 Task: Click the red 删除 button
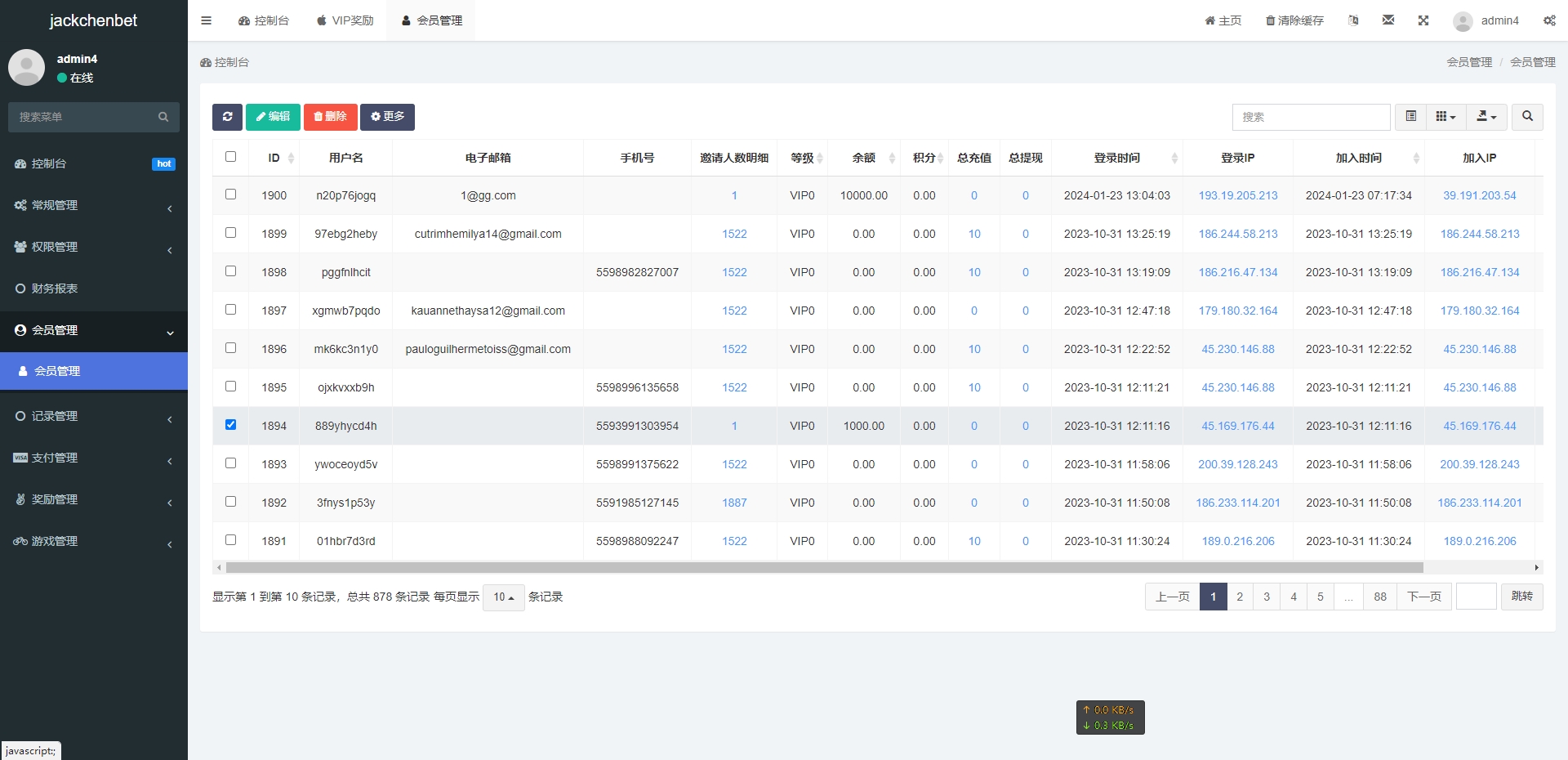coord(331,117)
